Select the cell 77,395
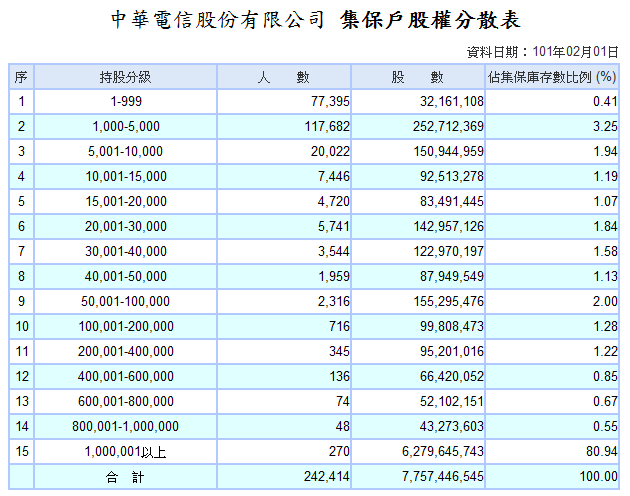This screenshot has height=496, width=630. [330, 101]
